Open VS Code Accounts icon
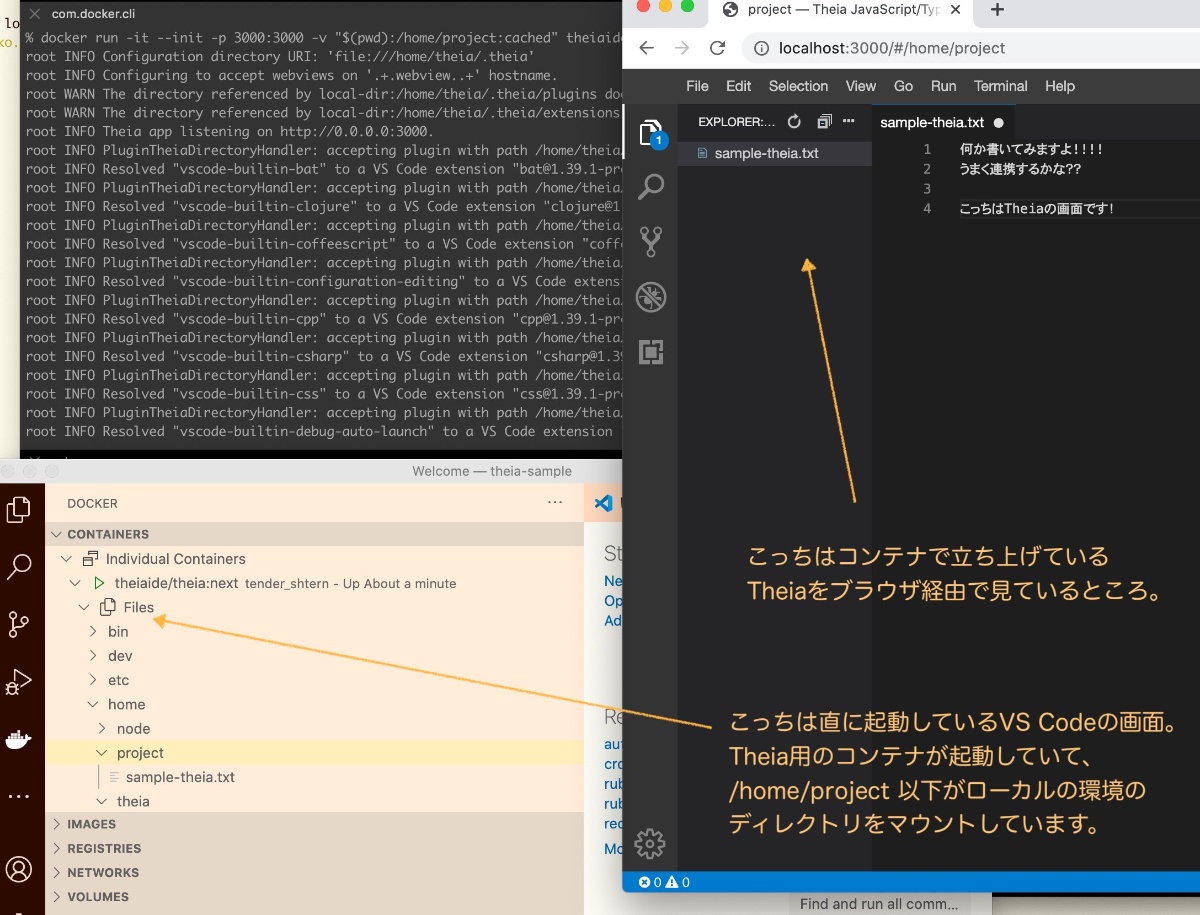The height and width of the screenshot is (915, 1200). (19, 868)
